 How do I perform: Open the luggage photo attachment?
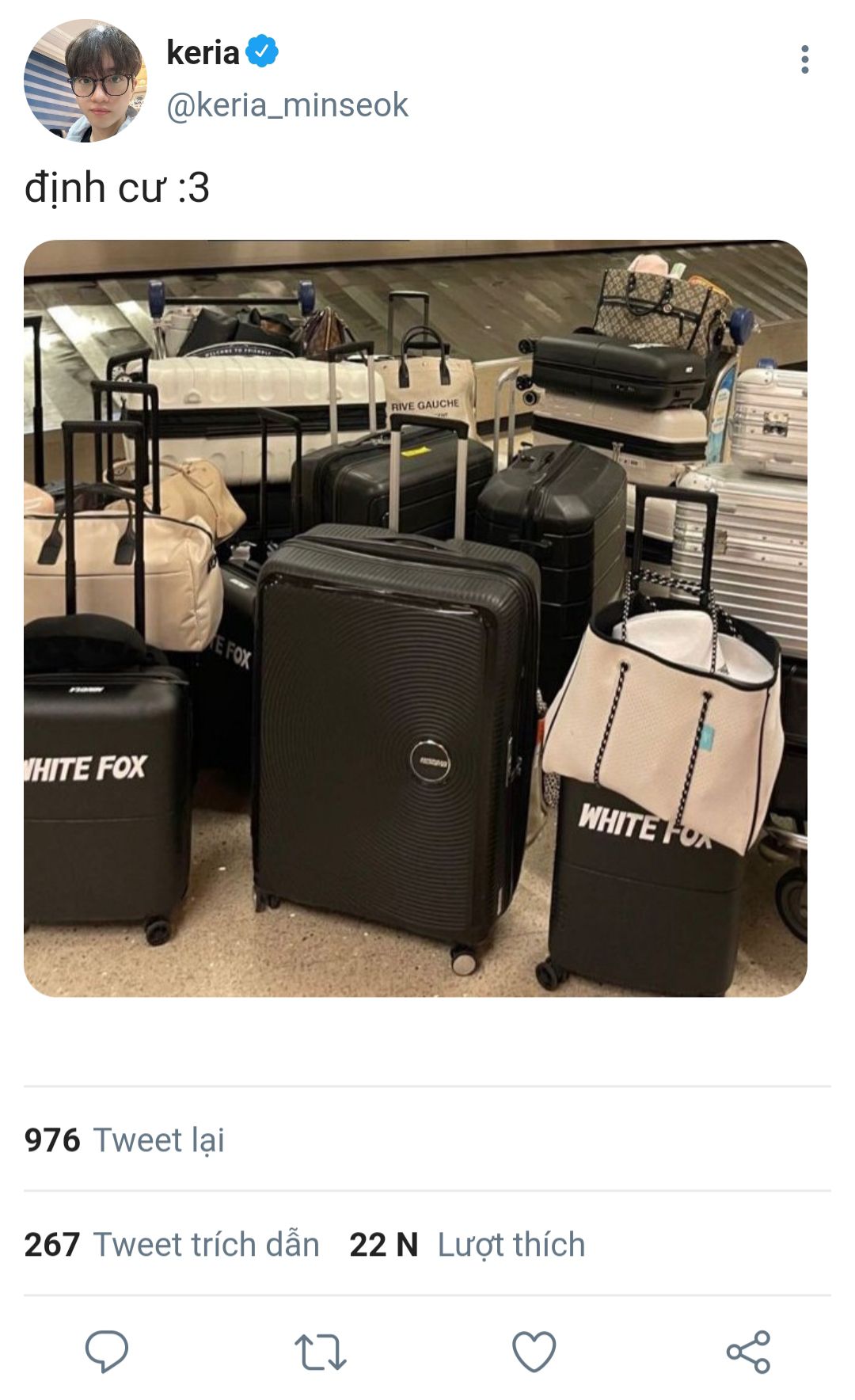click(x=416, y=618)
